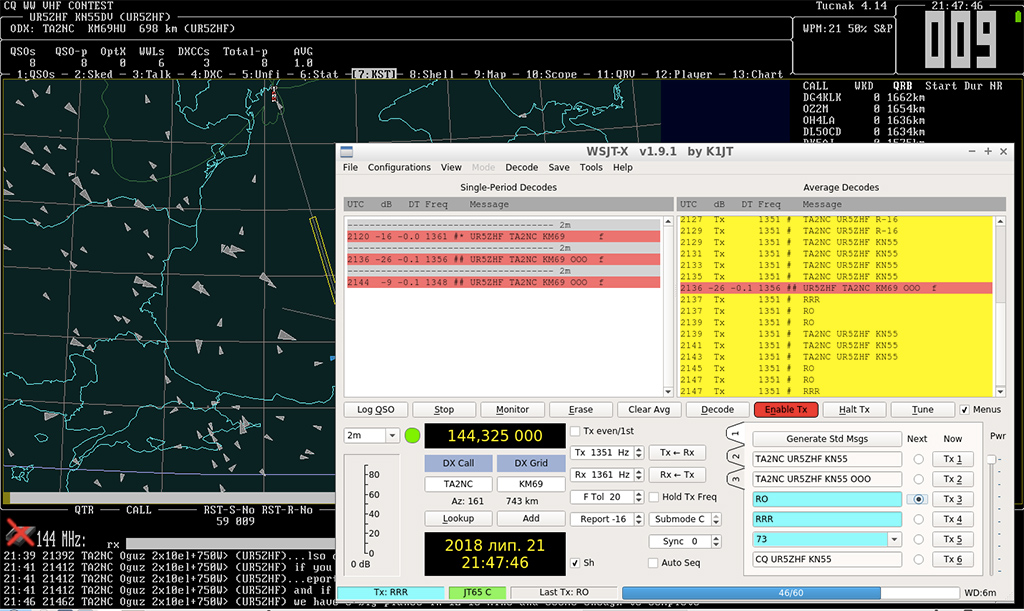Open the 73 message dropdown arrow
Viewport: 1024px width, 611px height.
point(894,539)
